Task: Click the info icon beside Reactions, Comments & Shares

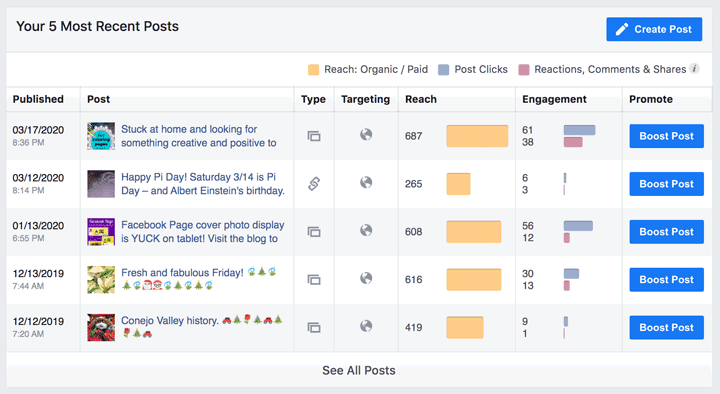Action: [x=695, y=69]
